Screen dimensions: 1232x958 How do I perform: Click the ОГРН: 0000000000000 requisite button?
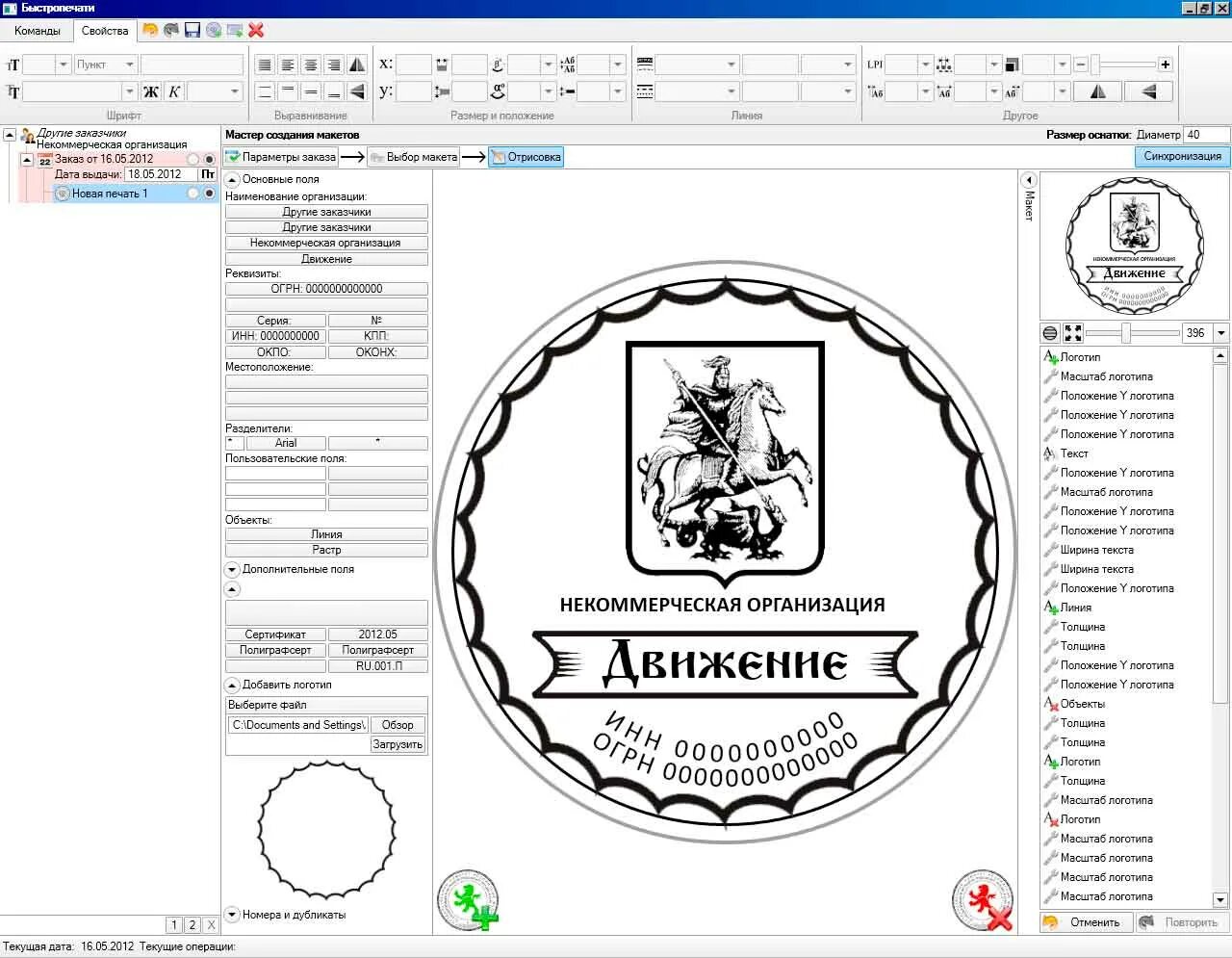point(326,289)
